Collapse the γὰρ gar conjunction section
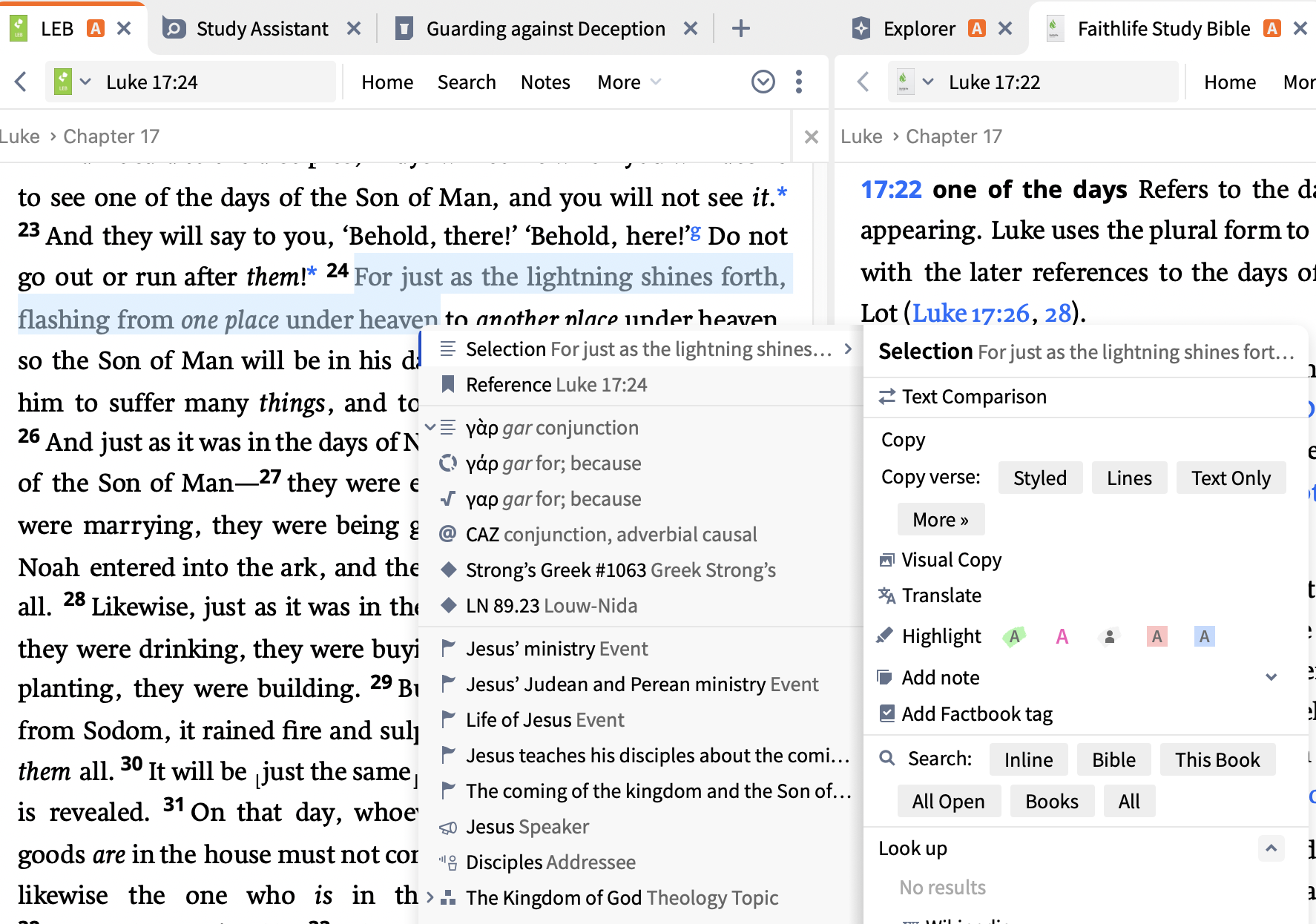This screenshot has height=924, width=1316. pos(430,427)
